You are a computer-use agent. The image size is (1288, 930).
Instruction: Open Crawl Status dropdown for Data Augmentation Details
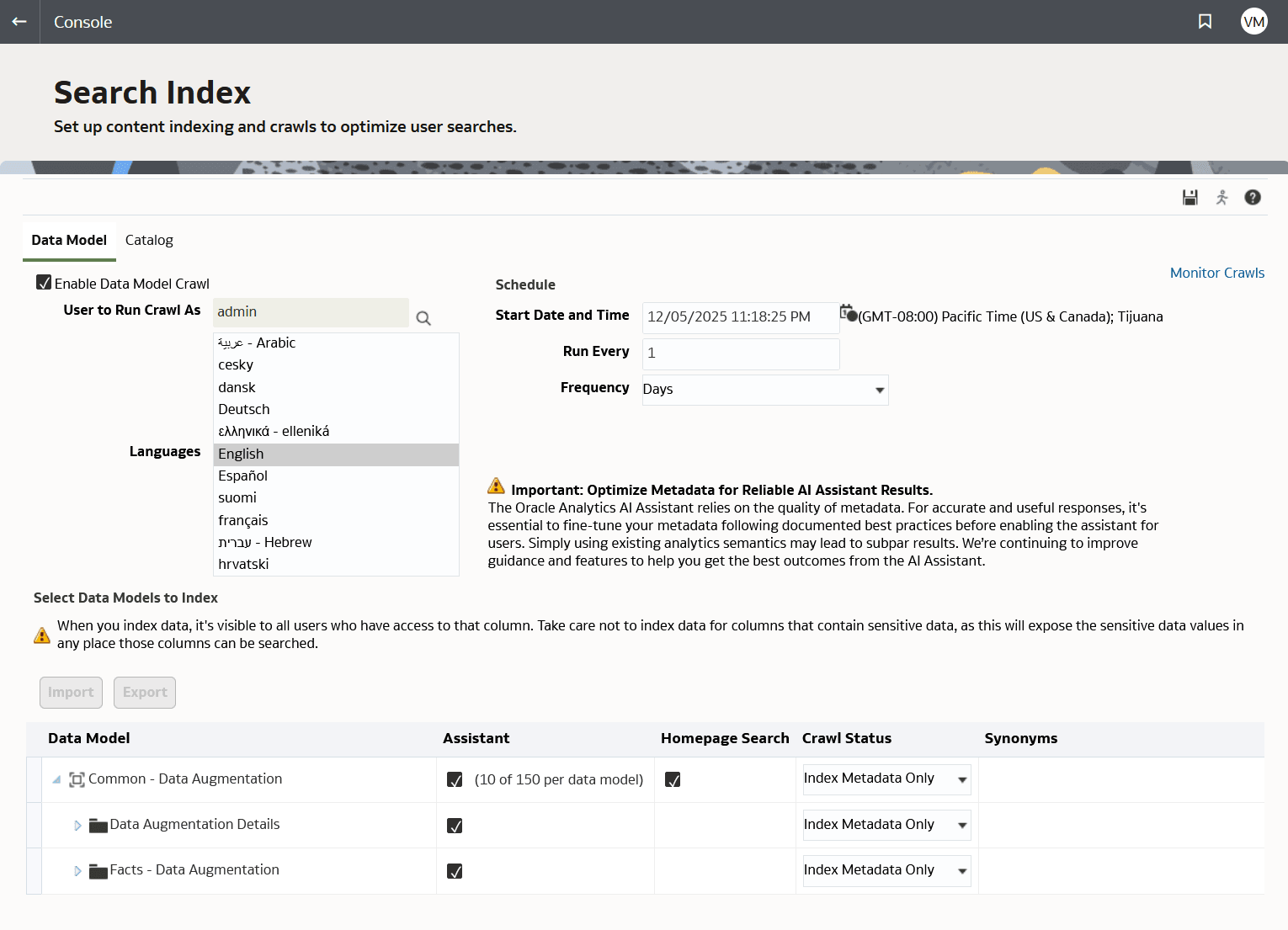click(886, 825)
